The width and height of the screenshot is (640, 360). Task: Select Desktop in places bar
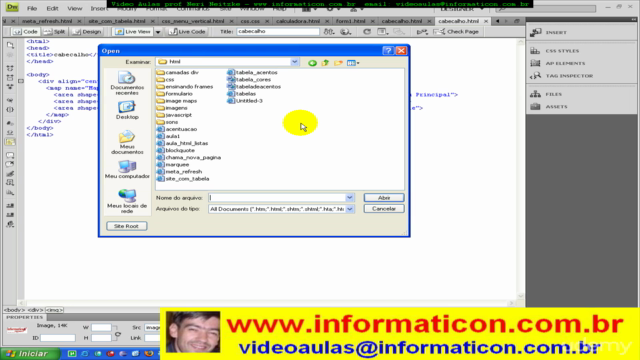pos(127,110)
